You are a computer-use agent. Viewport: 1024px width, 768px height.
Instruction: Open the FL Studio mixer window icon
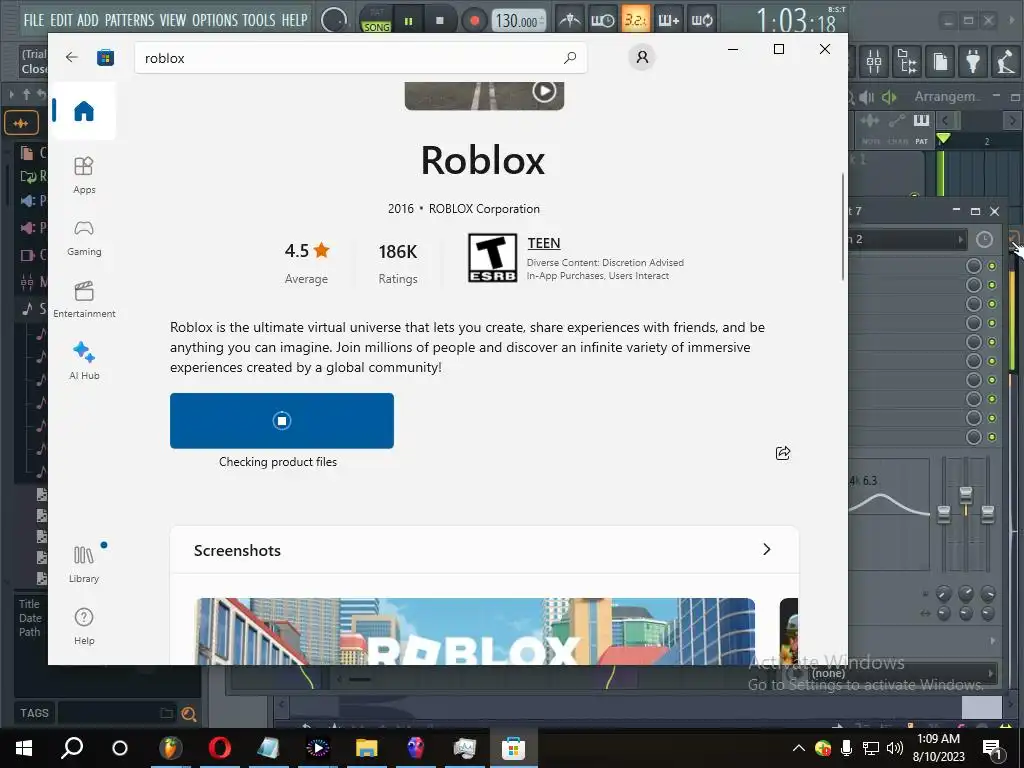point(874,62)
